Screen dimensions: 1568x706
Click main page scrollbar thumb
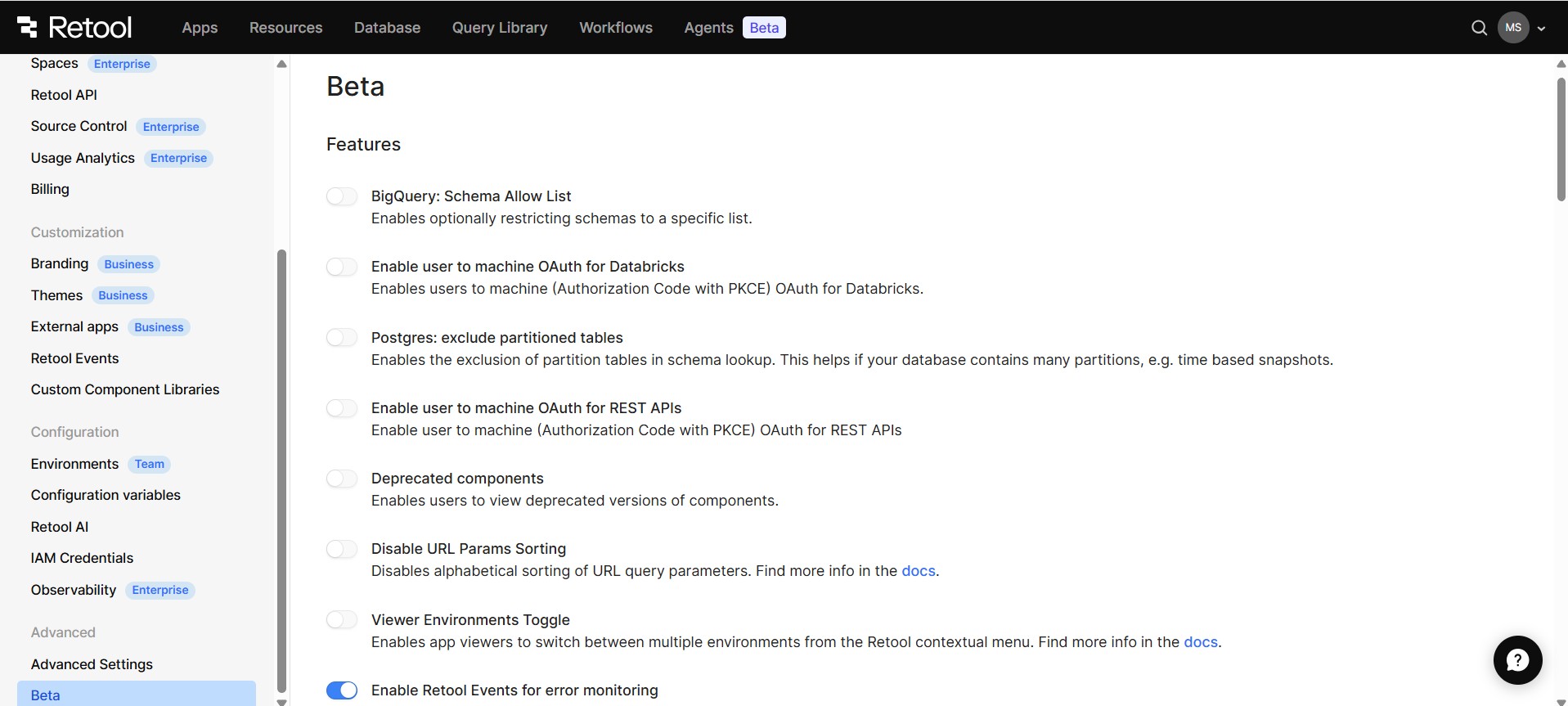click(x=1561, y=139)
